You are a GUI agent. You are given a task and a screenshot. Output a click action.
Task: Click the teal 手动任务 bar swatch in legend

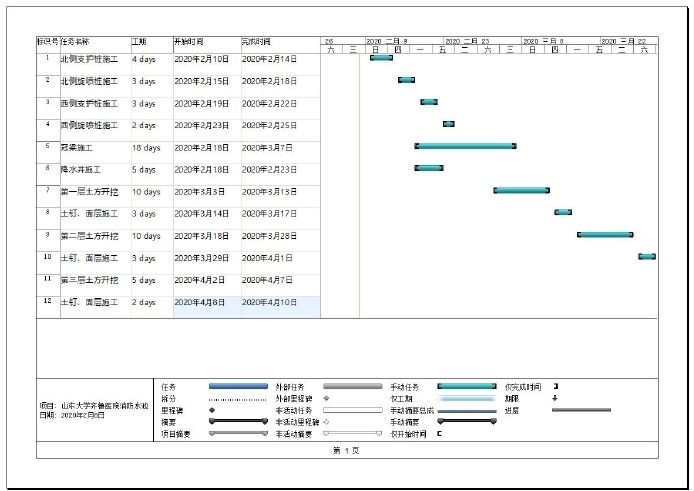tap(466, 386)
